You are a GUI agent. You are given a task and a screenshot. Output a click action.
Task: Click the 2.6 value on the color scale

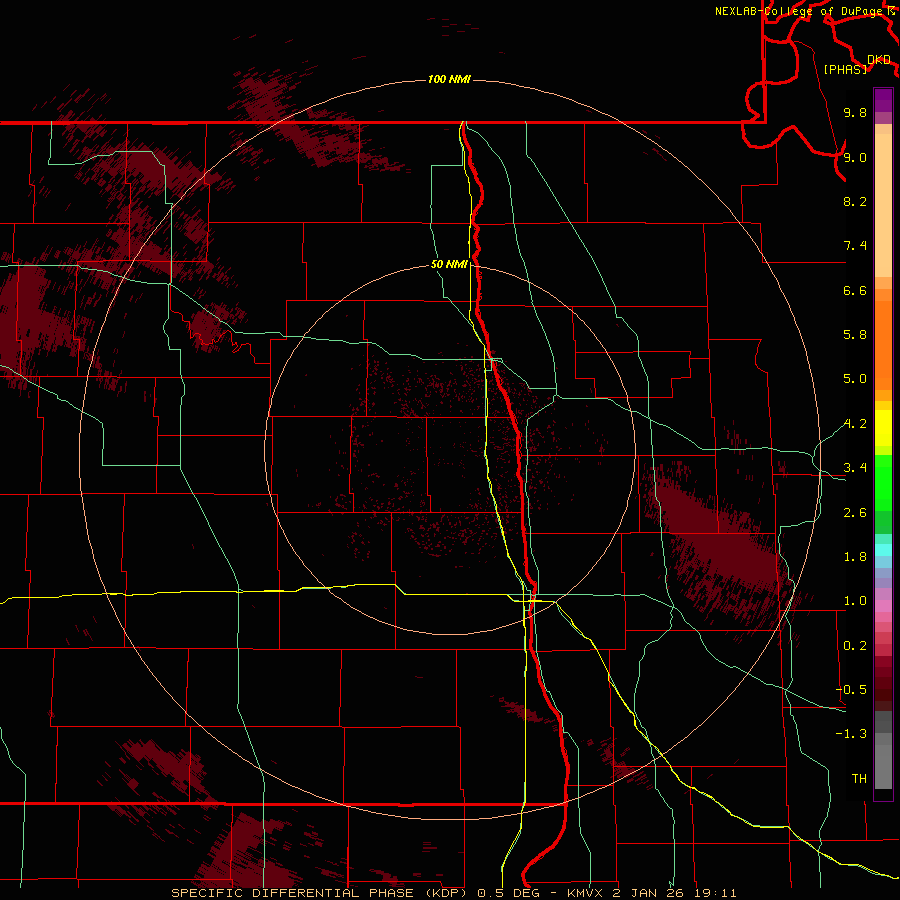(855, 513)
